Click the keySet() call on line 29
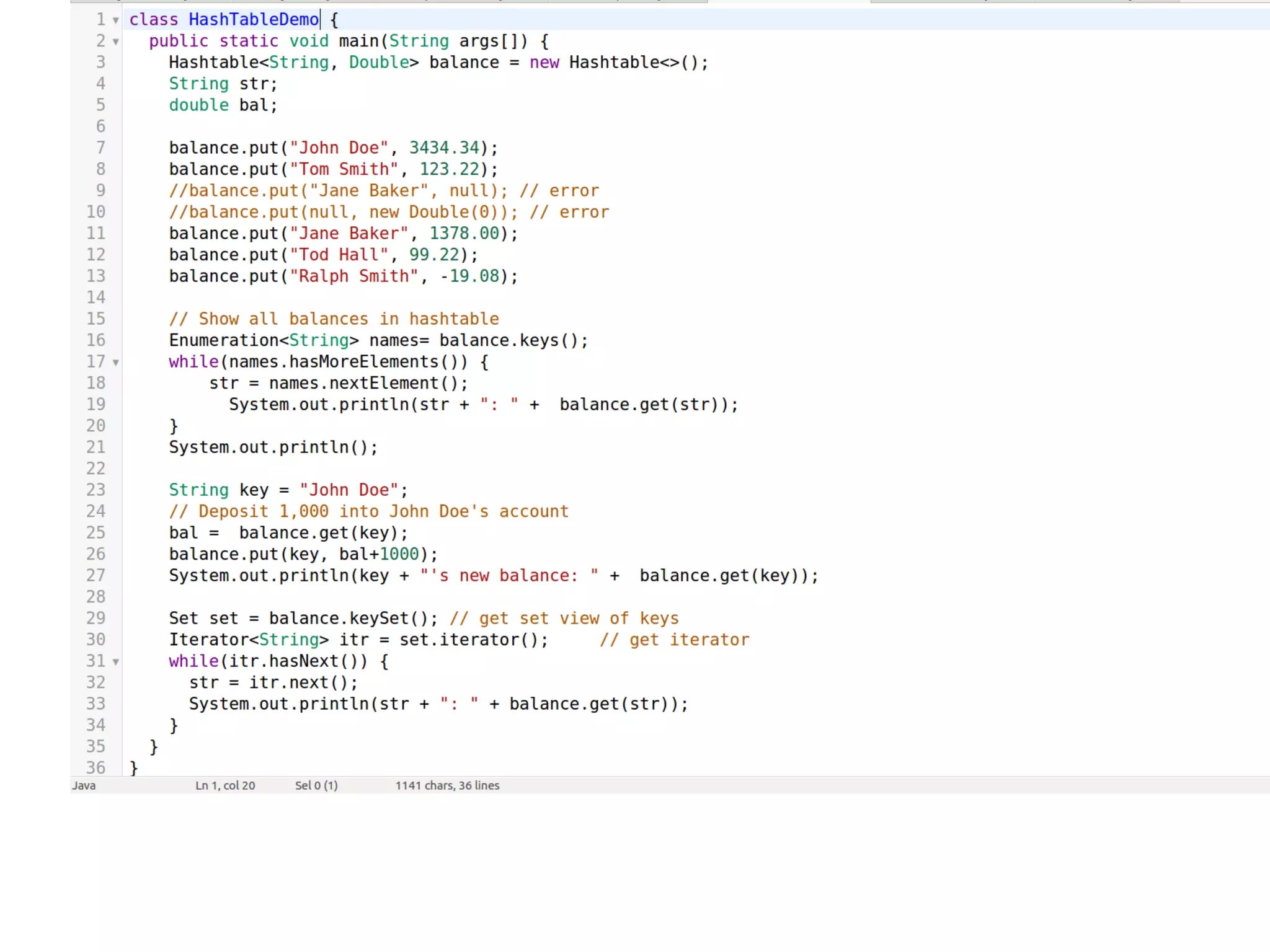This screenshot has width=1270, height=952. pyautogui.click(x=388, y=619)
